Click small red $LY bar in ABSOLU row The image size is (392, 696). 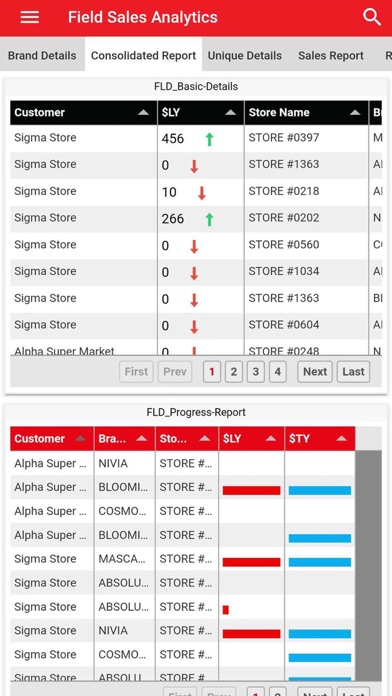click(226, 610)
